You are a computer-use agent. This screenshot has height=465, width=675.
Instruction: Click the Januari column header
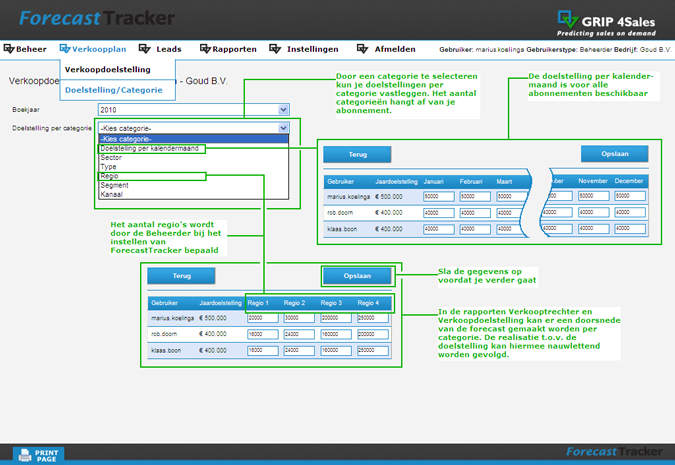coord(433,181)
